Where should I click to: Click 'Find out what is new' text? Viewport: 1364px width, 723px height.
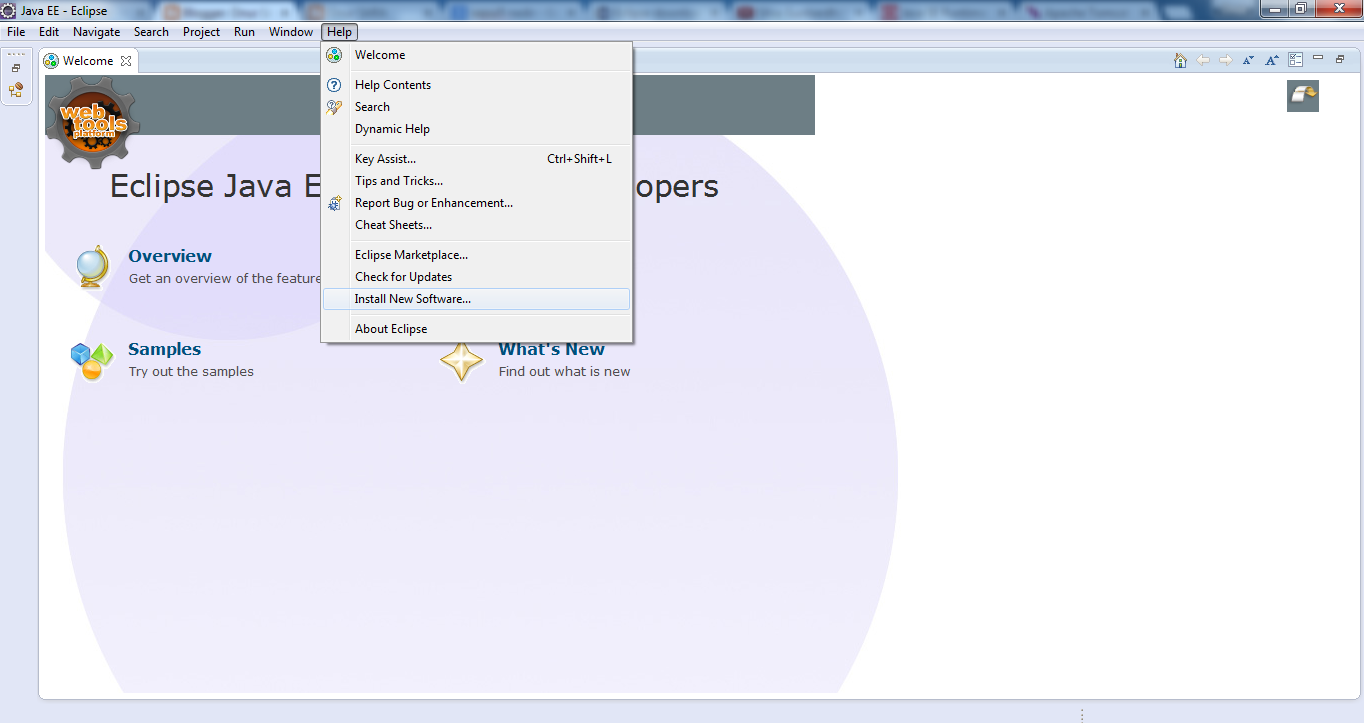[x=564, y=372]
